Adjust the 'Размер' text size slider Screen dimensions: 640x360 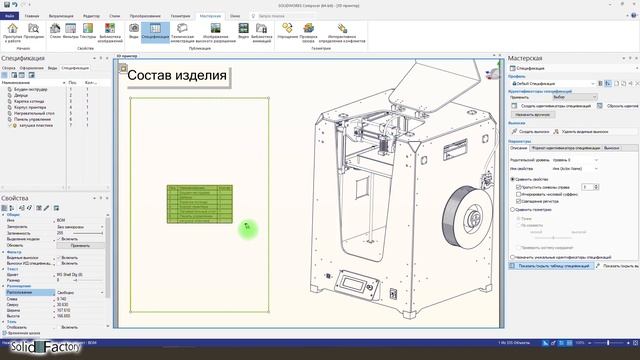click(87, 280)
